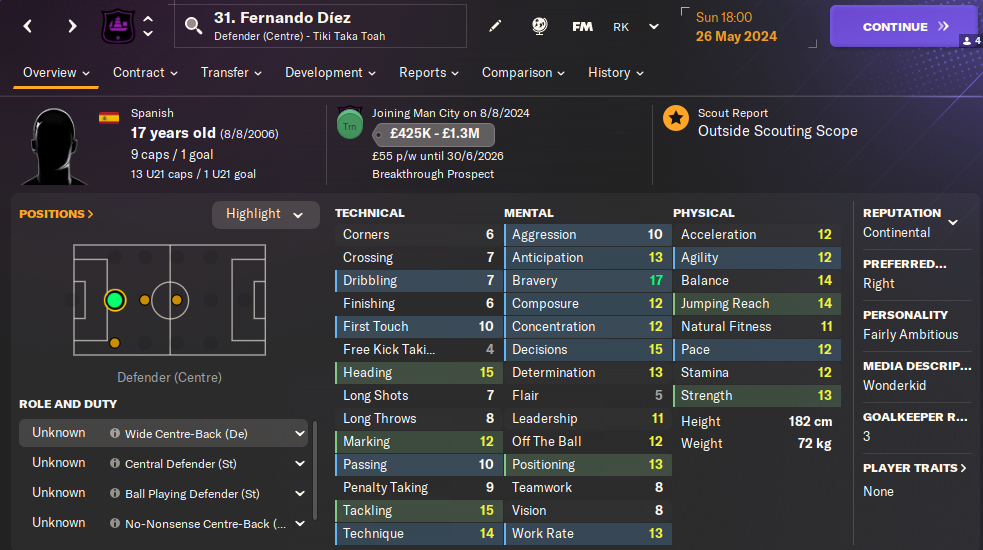Click the player name search field
The image size is (983, 550).
(320, 26)
